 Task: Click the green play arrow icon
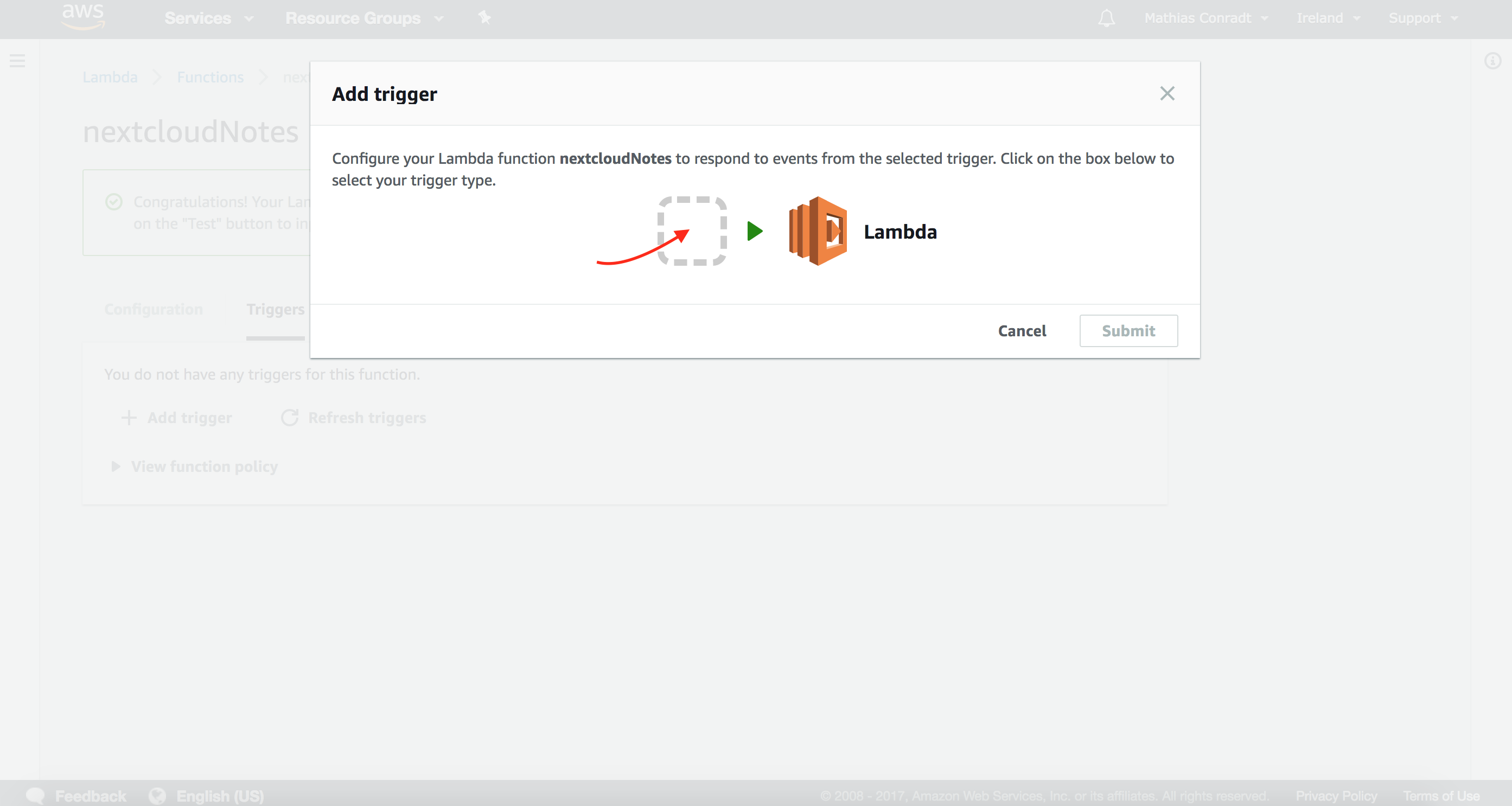pyautogui.click(x=755, y=231)
